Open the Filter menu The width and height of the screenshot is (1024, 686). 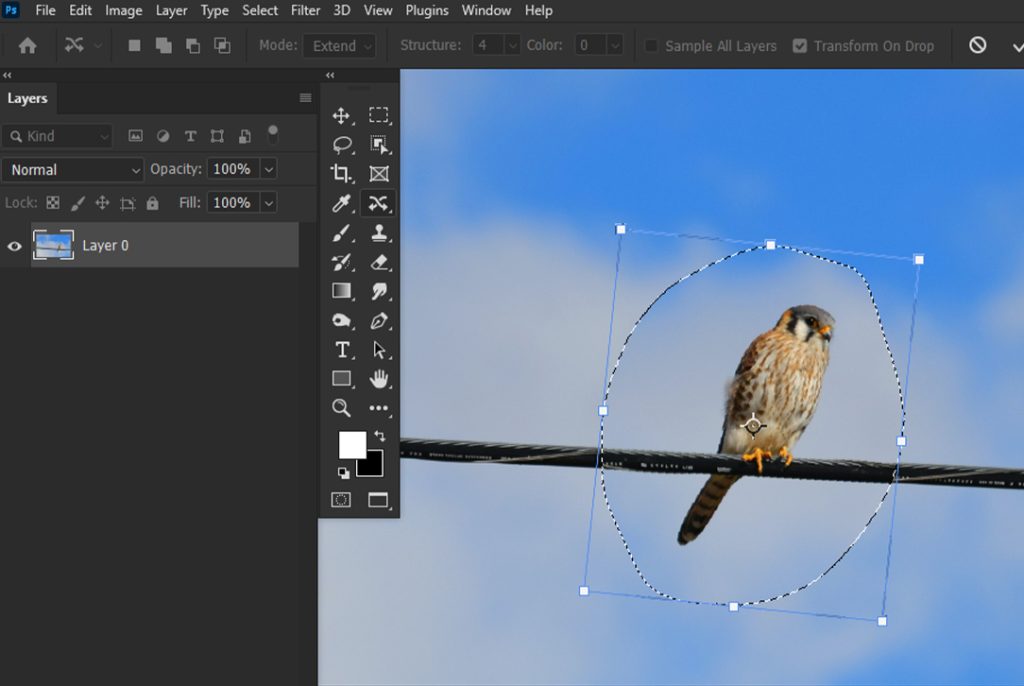tap(306, 10)
